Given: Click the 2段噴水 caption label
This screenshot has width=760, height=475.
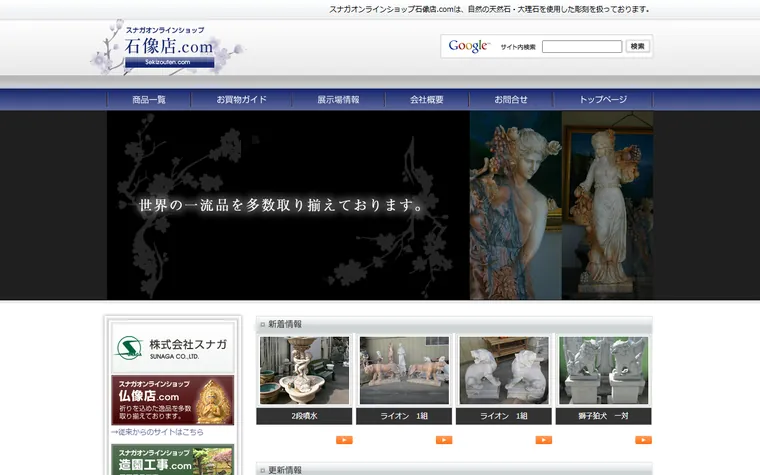Looking at the screenshot, I should click(304, 416).
